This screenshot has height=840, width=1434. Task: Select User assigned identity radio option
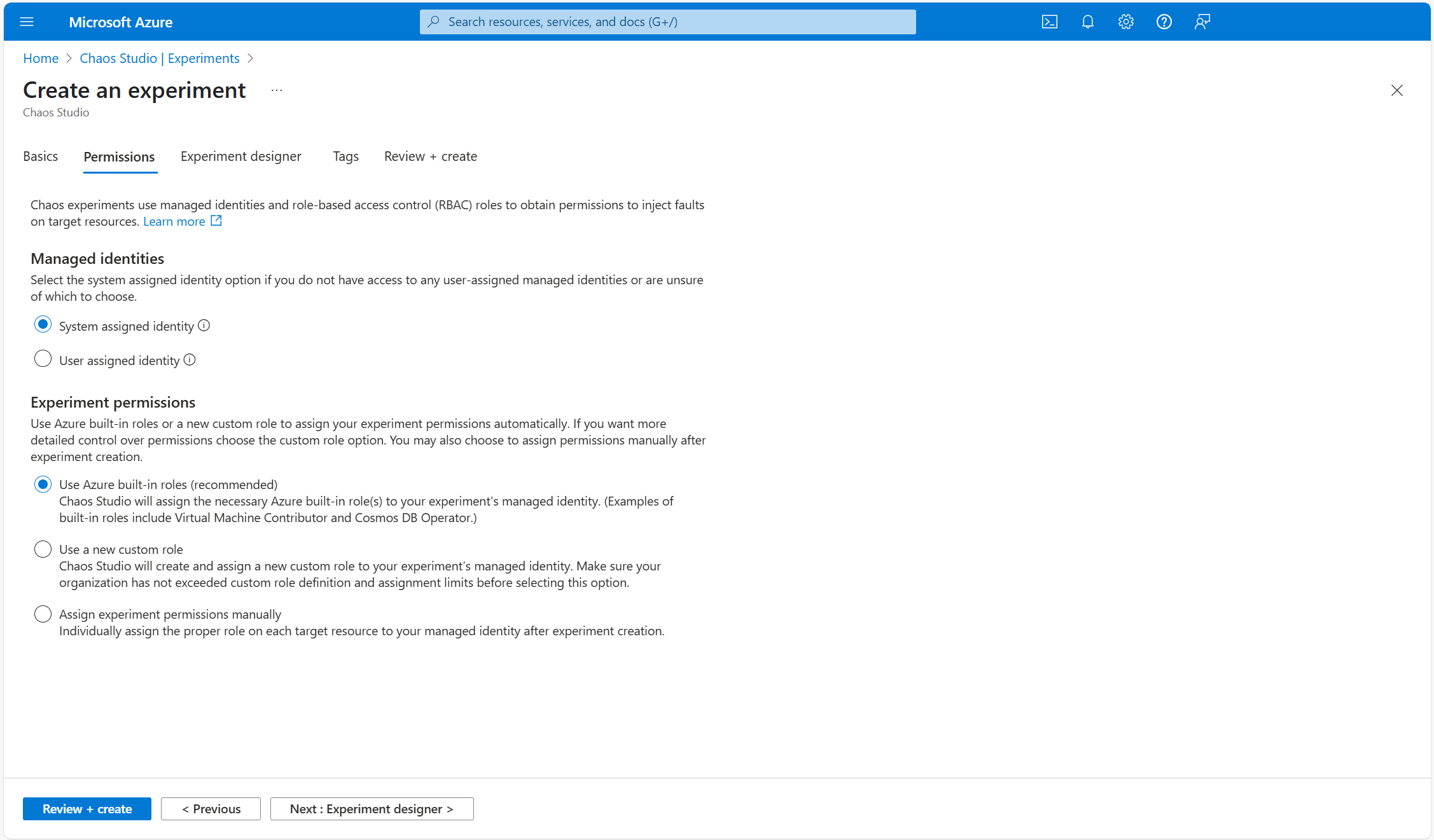pos(43,359)
